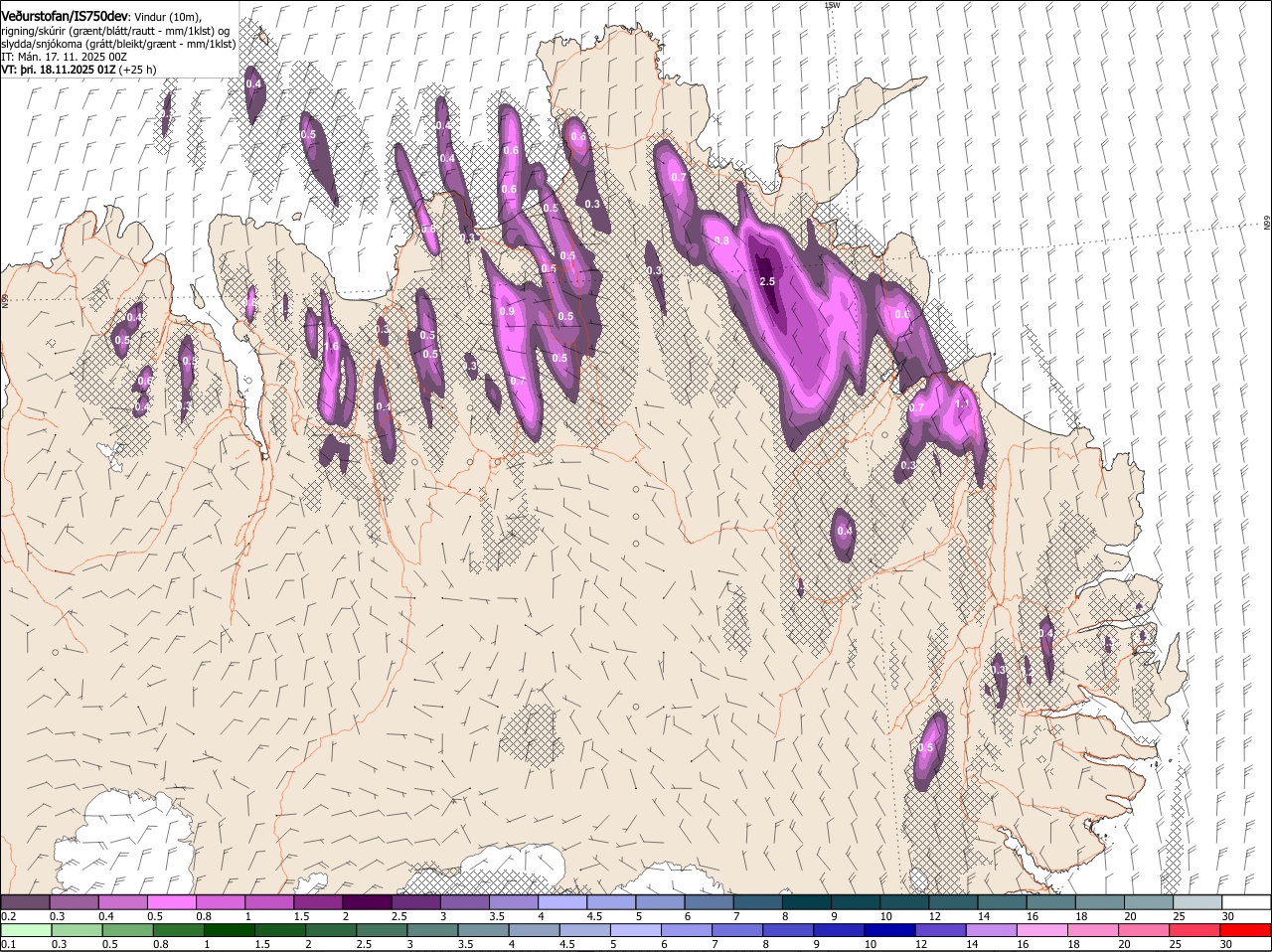Select bright red rain swatch above 30
The width and height of the screenshot is (1272, 952).
pos(1247,931)
